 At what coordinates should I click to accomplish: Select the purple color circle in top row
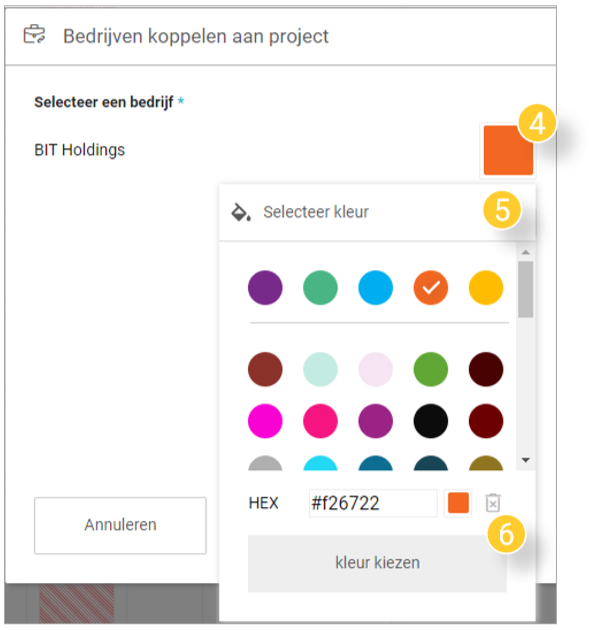pos(265,288)
